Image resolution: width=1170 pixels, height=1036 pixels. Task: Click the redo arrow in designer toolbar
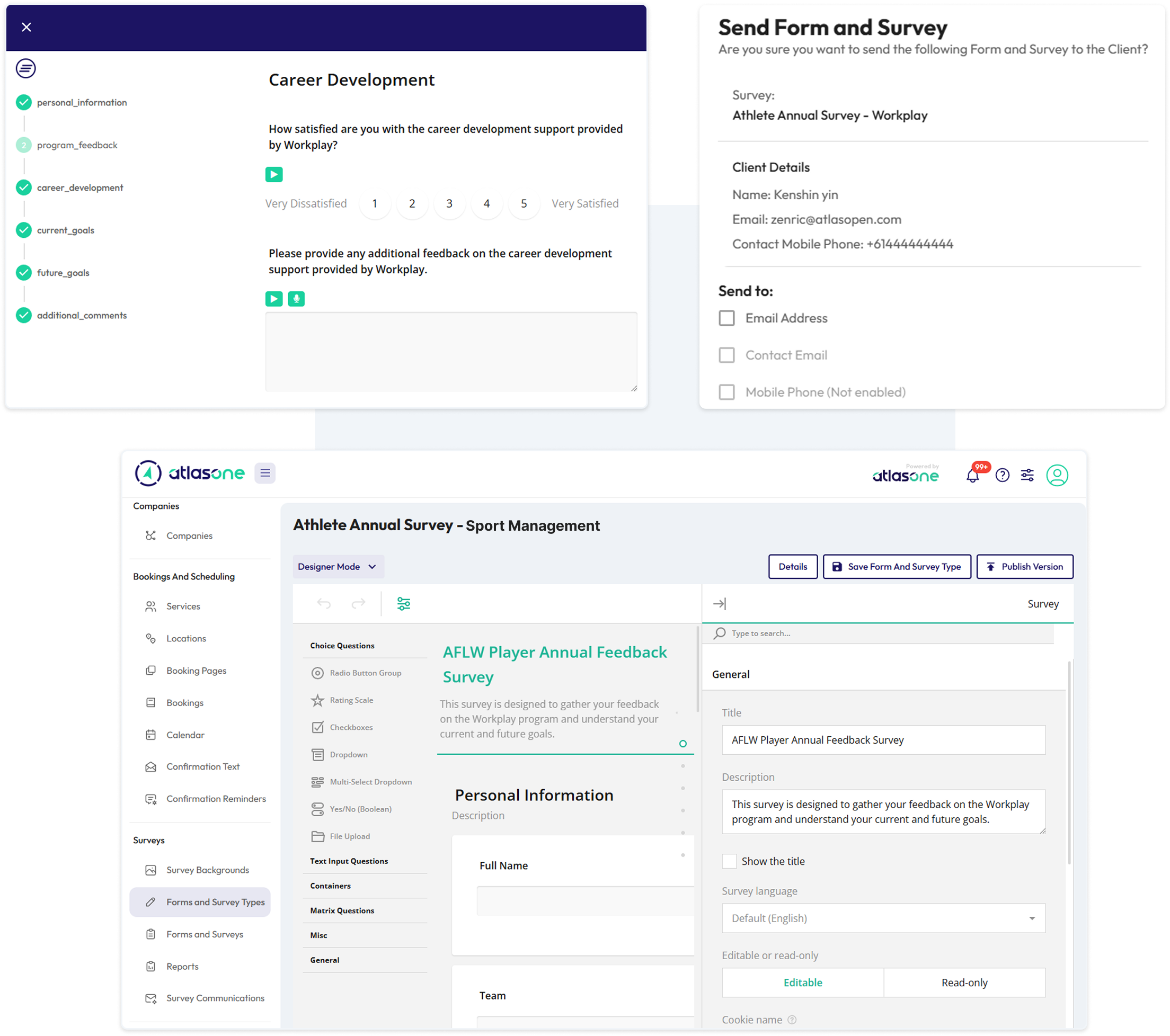pos(358,604)
